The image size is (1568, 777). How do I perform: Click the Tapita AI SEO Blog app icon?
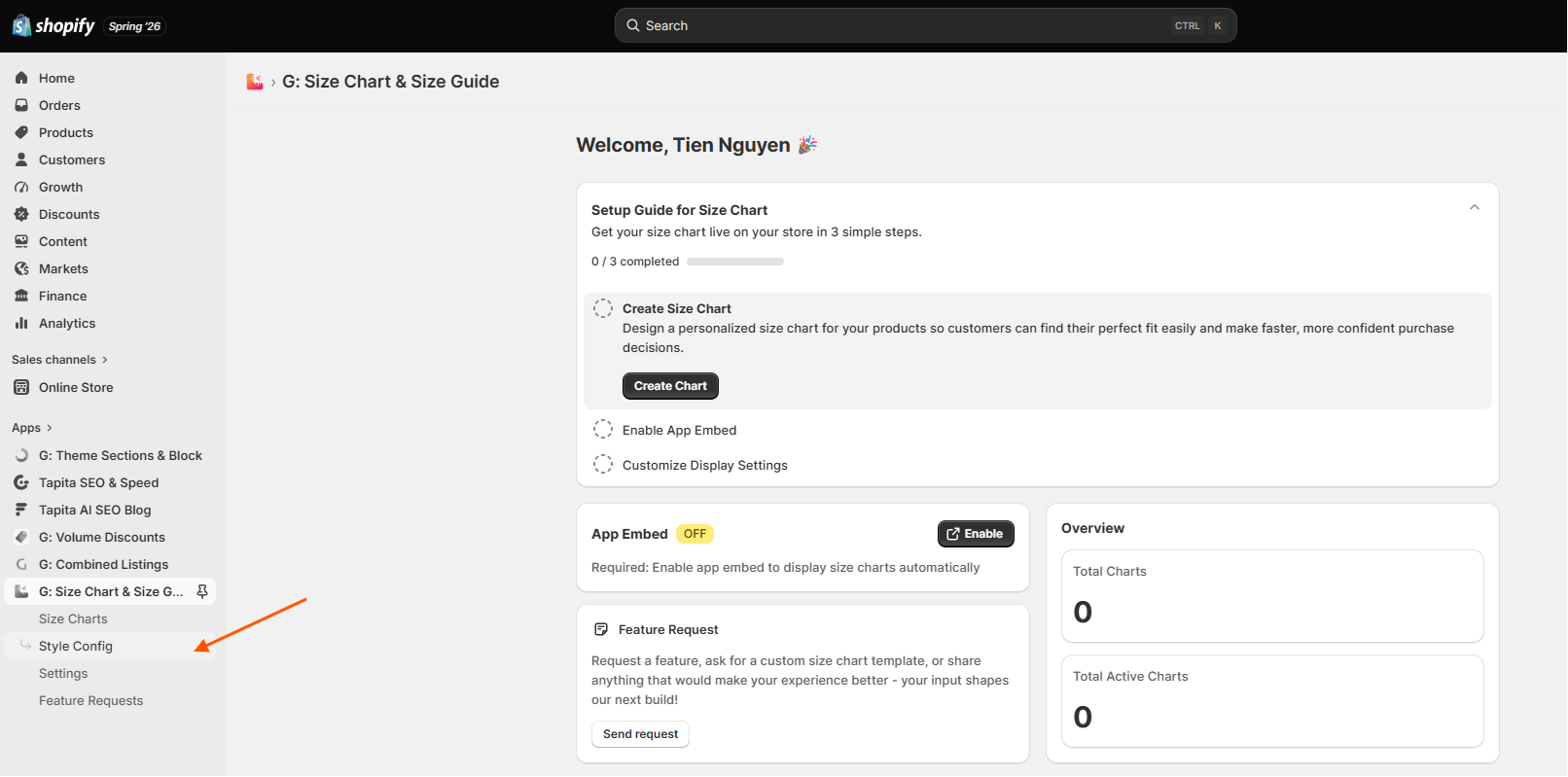pyautogui.click(x=21, y=510)
